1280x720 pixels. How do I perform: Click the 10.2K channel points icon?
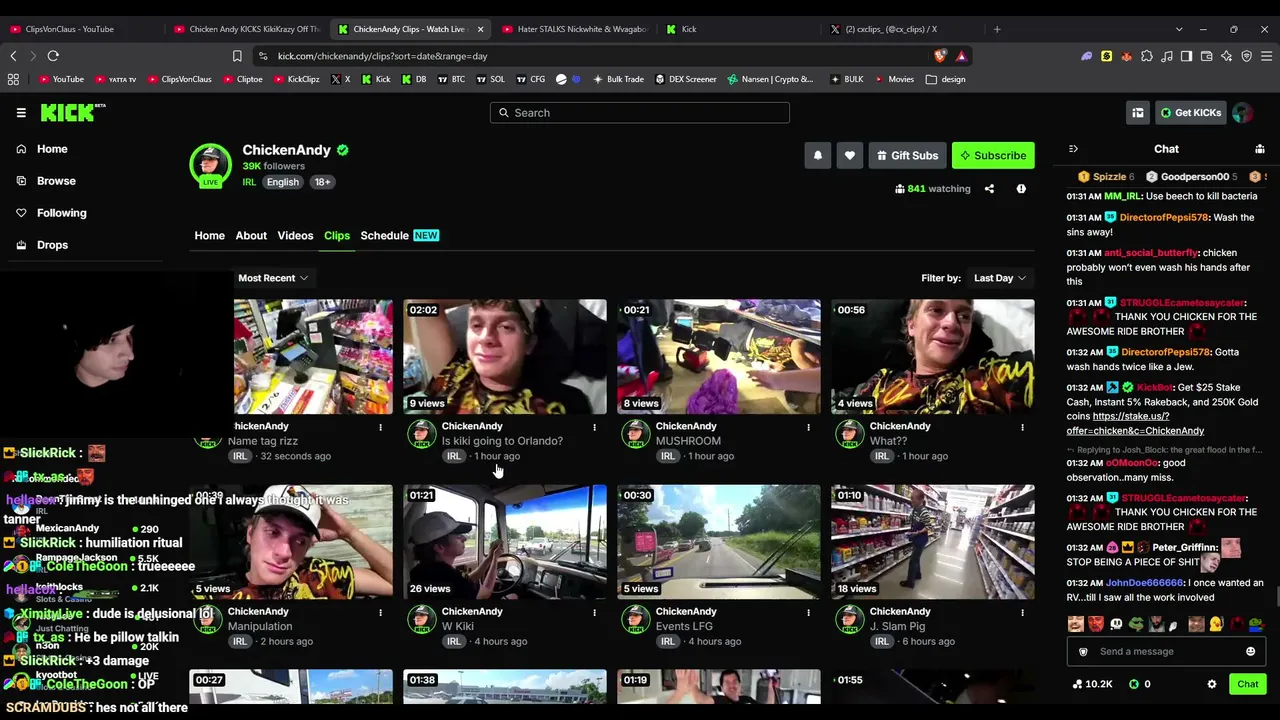coord(1092,685)
